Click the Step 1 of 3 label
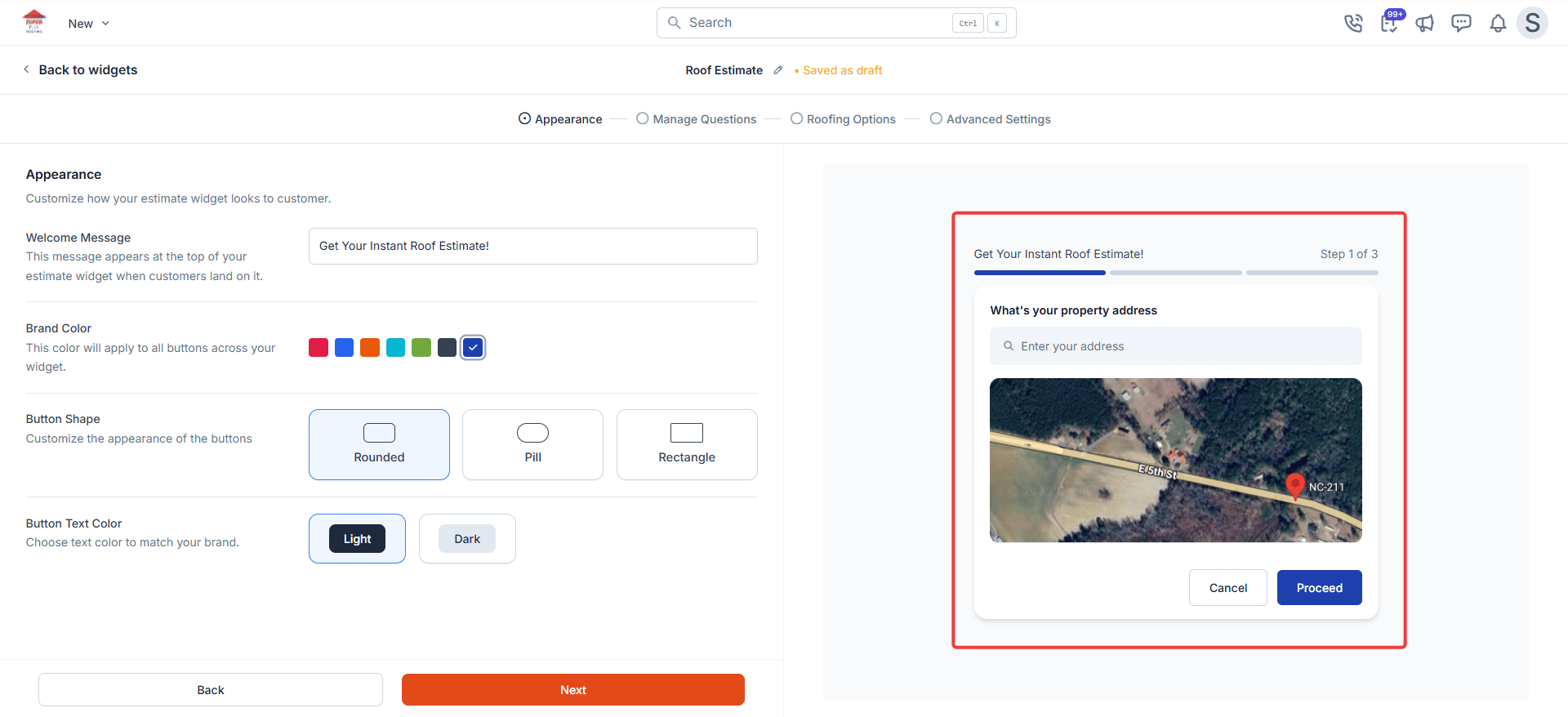Viewport: 1568px width, 717px height. [1349, 254]
